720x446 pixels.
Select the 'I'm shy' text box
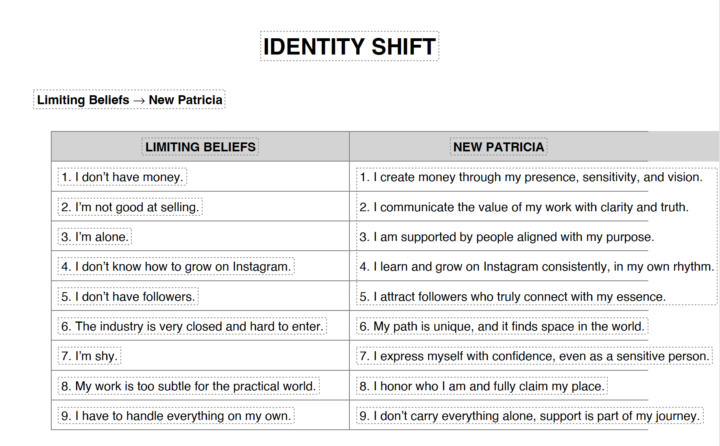coord(91,356)
